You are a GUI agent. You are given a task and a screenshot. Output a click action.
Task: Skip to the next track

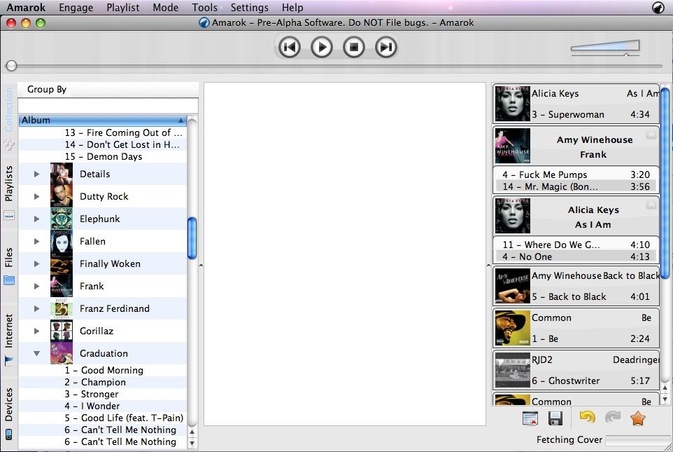(x=386, y=46)
